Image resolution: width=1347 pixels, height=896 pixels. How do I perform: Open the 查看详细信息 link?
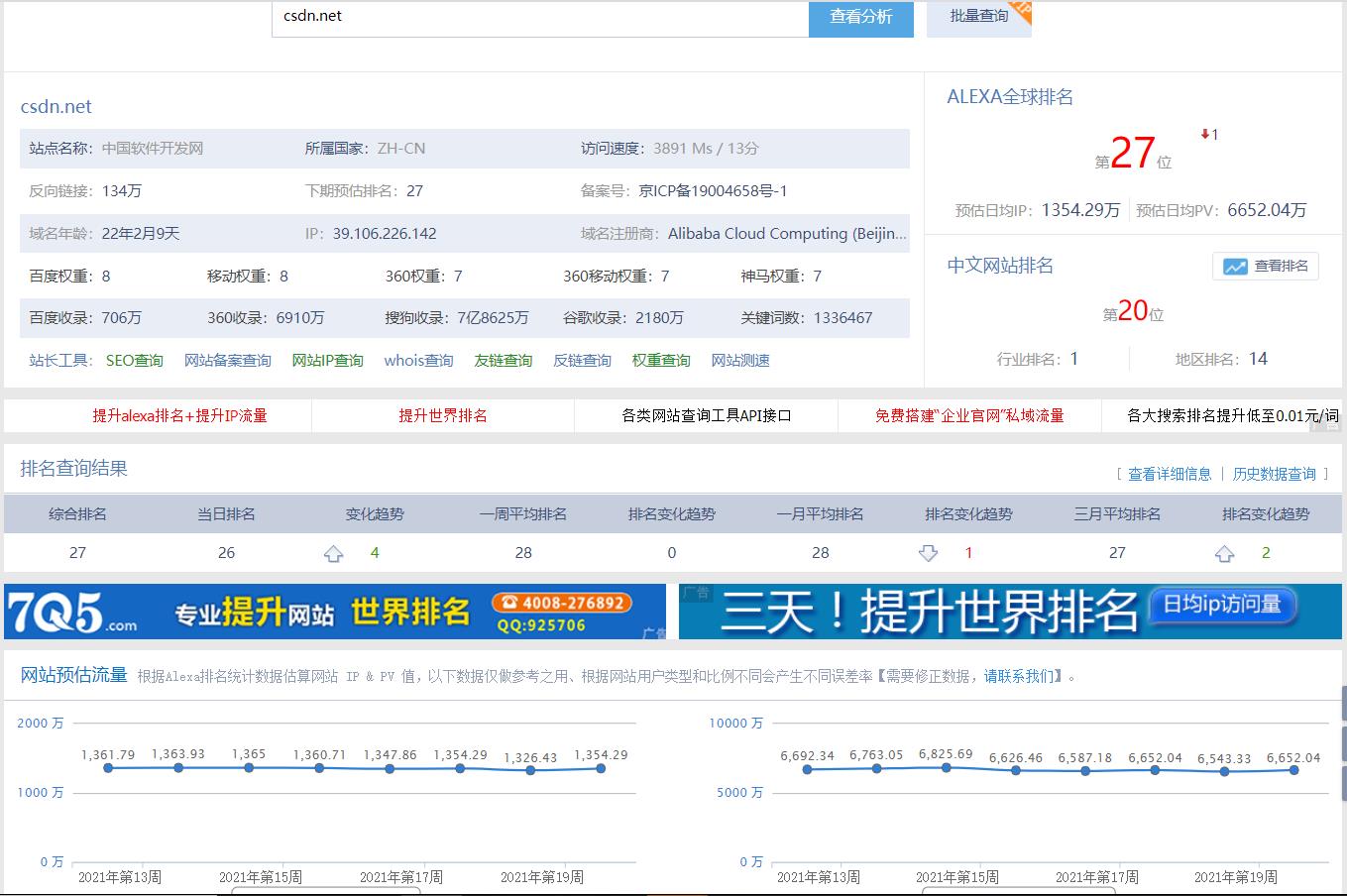pos(1171,475)
